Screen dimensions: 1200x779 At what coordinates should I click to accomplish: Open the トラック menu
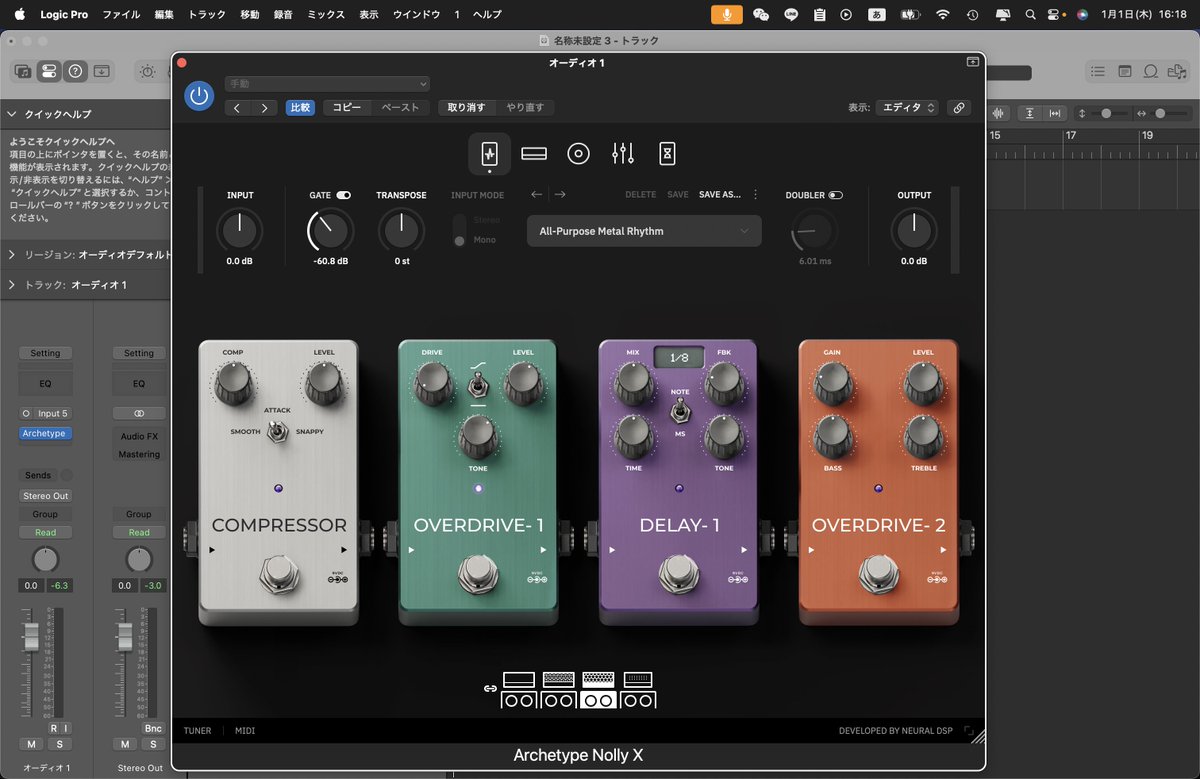207,15
